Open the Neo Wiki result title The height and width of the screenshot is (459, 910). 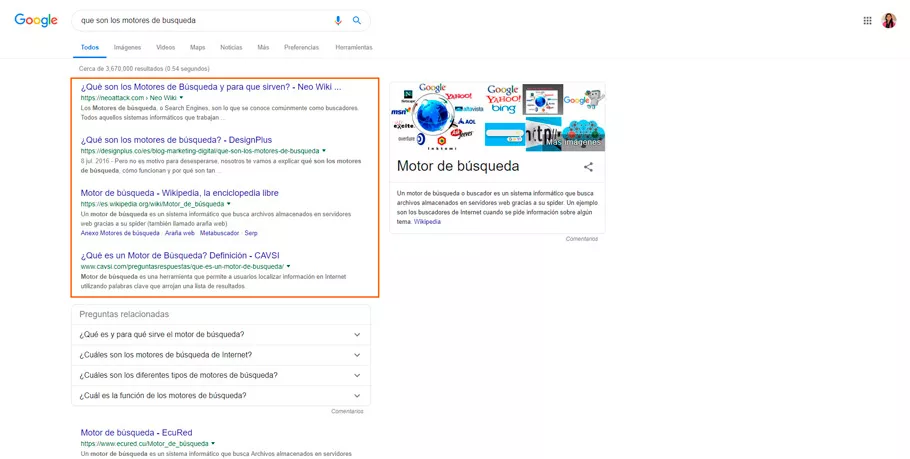211,87
